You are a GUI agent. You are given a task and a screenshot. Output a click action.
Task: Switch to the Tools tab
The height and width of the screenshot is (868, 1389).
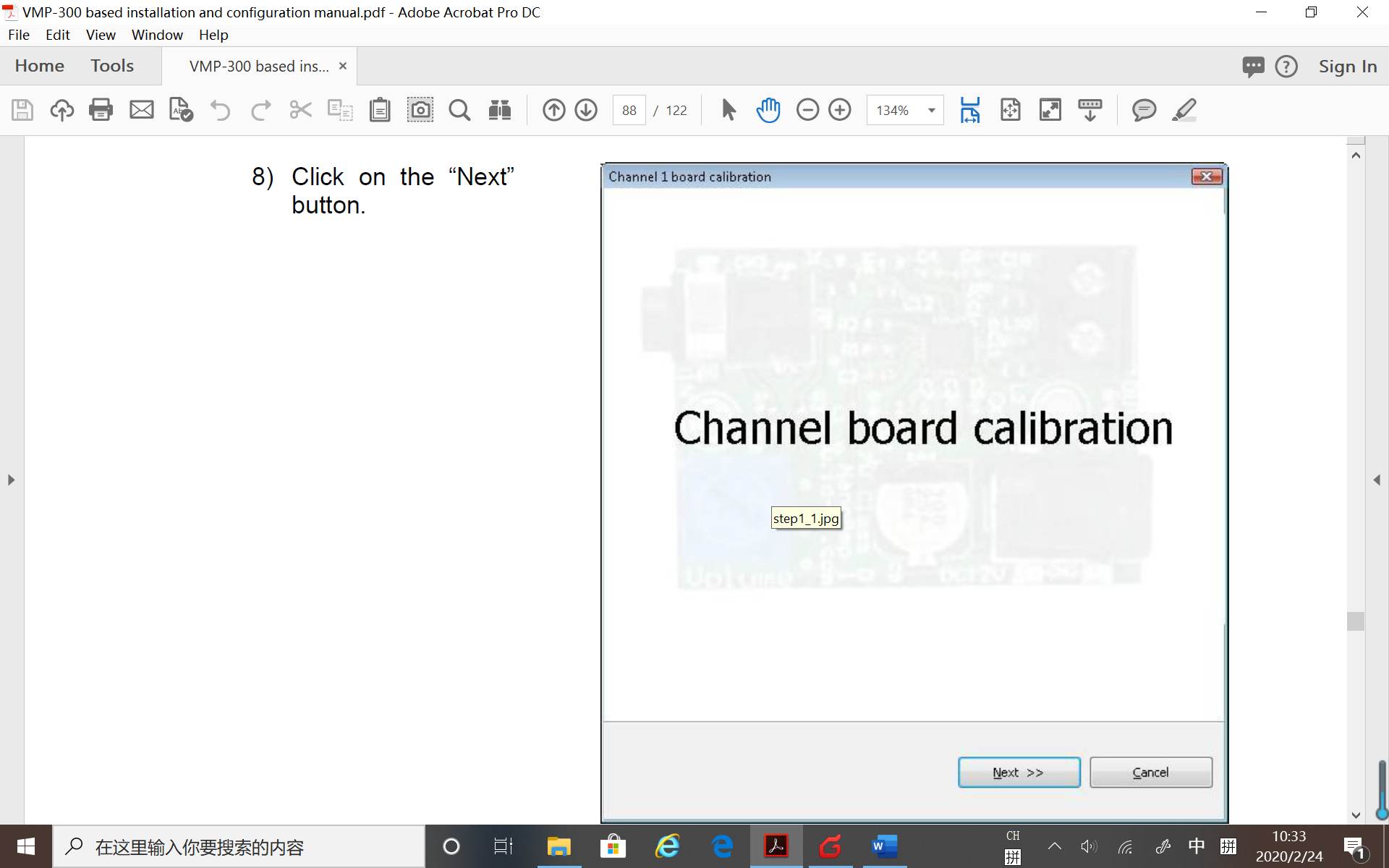[x=112, y=66]
